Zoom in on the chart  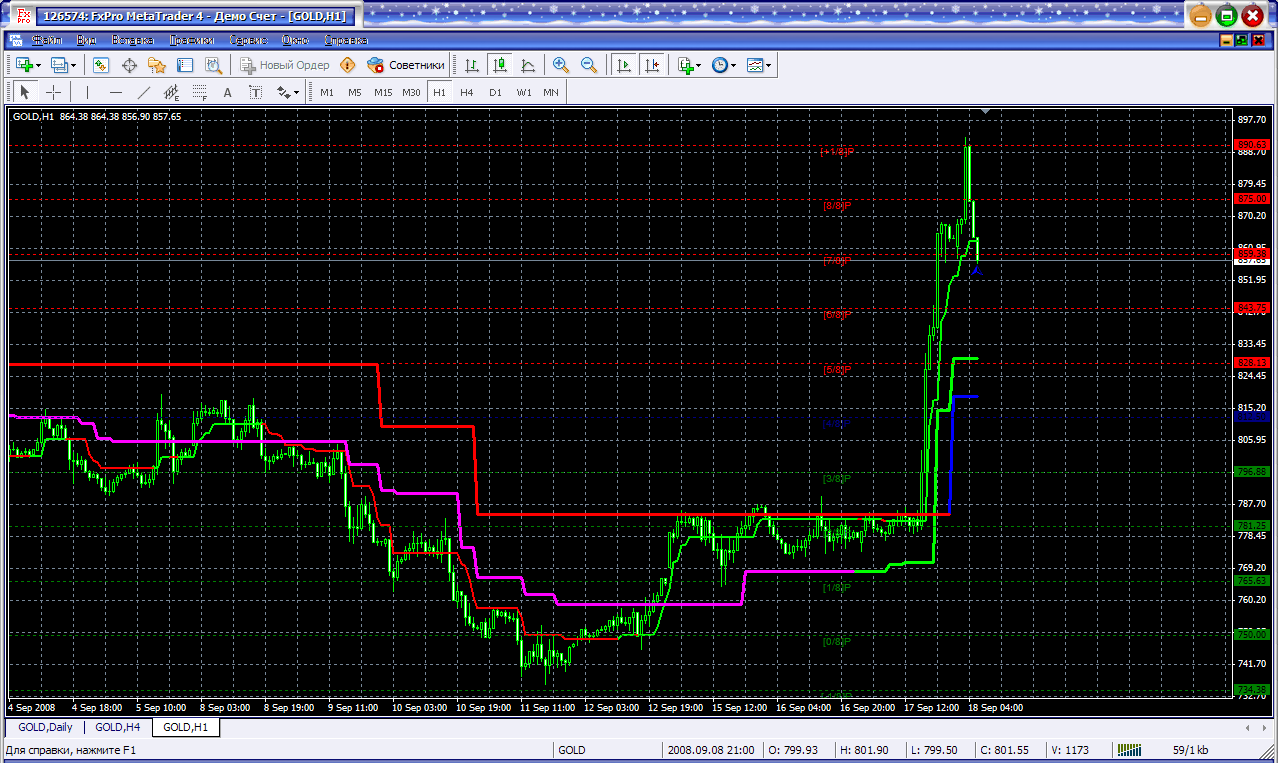(x=561, y=65)
